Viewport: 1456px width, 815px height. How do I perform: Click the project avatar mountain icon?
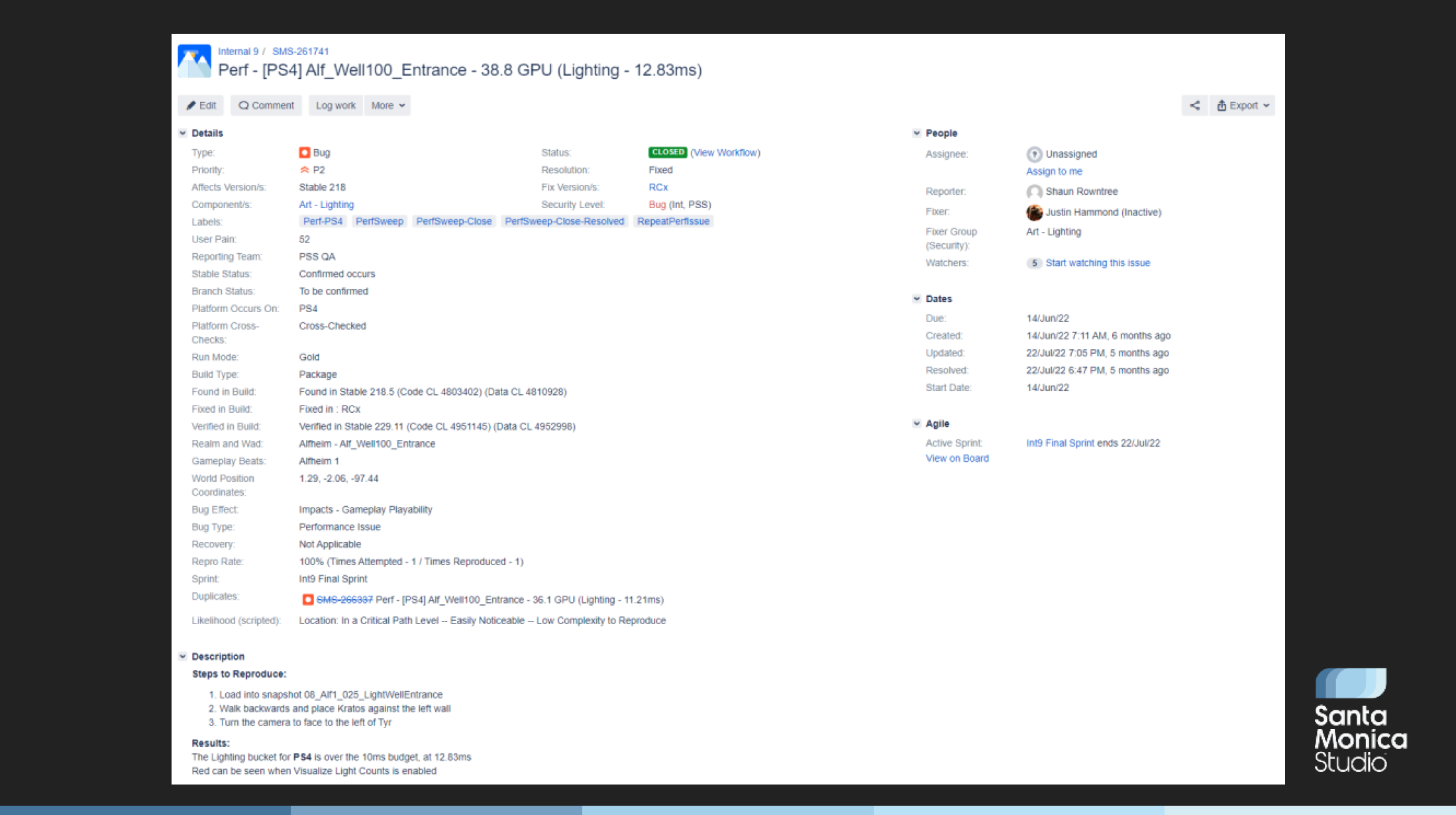(194, 61)
